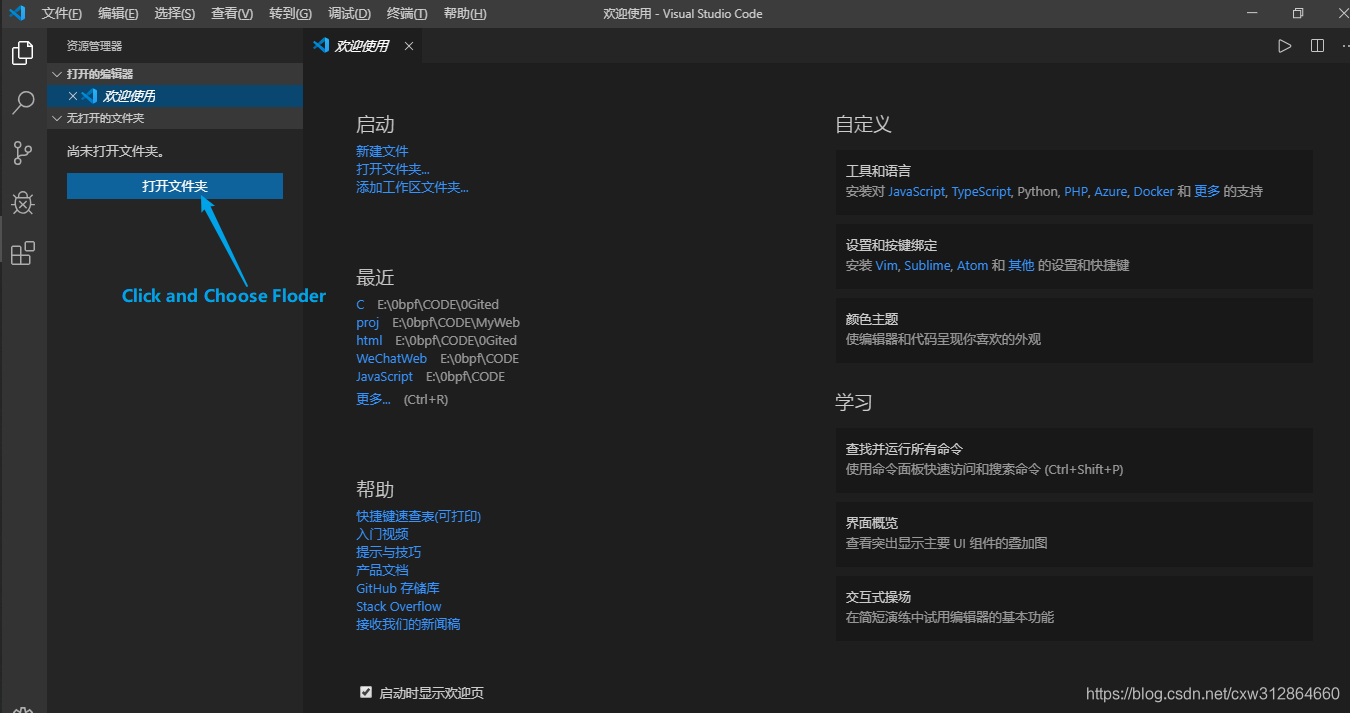This screenshot has width=1350, height=713.
Task: Open the 查找并运行所有命令 card
Action: pyautogui.click(x=1074, y=460)
